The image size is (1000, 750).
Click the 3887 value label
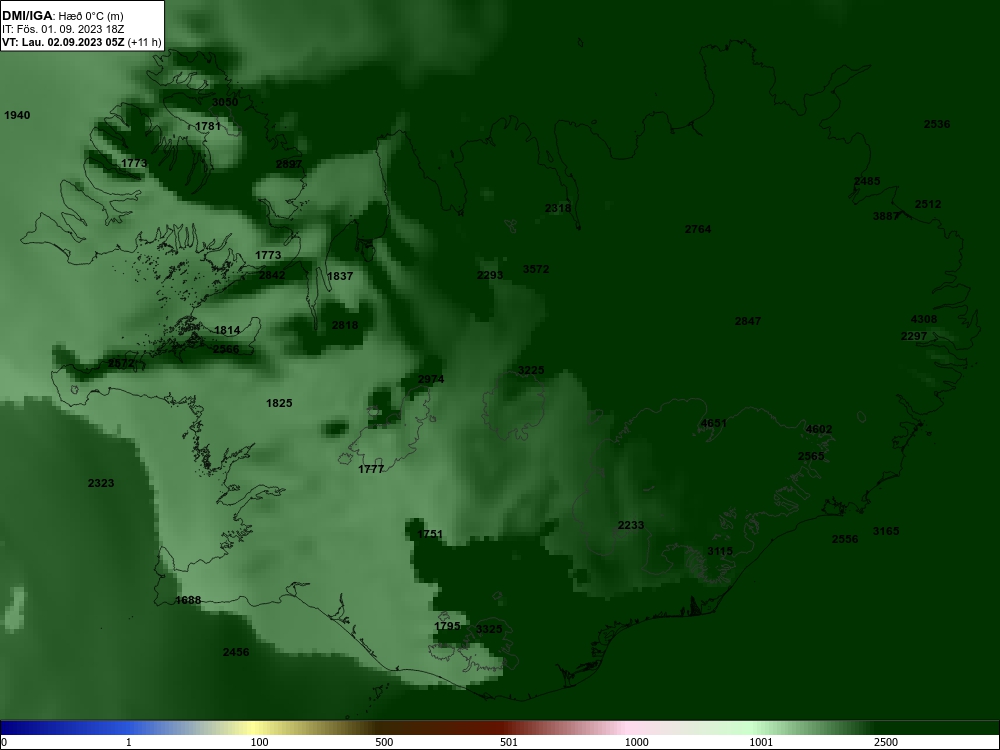click(886, 217)
